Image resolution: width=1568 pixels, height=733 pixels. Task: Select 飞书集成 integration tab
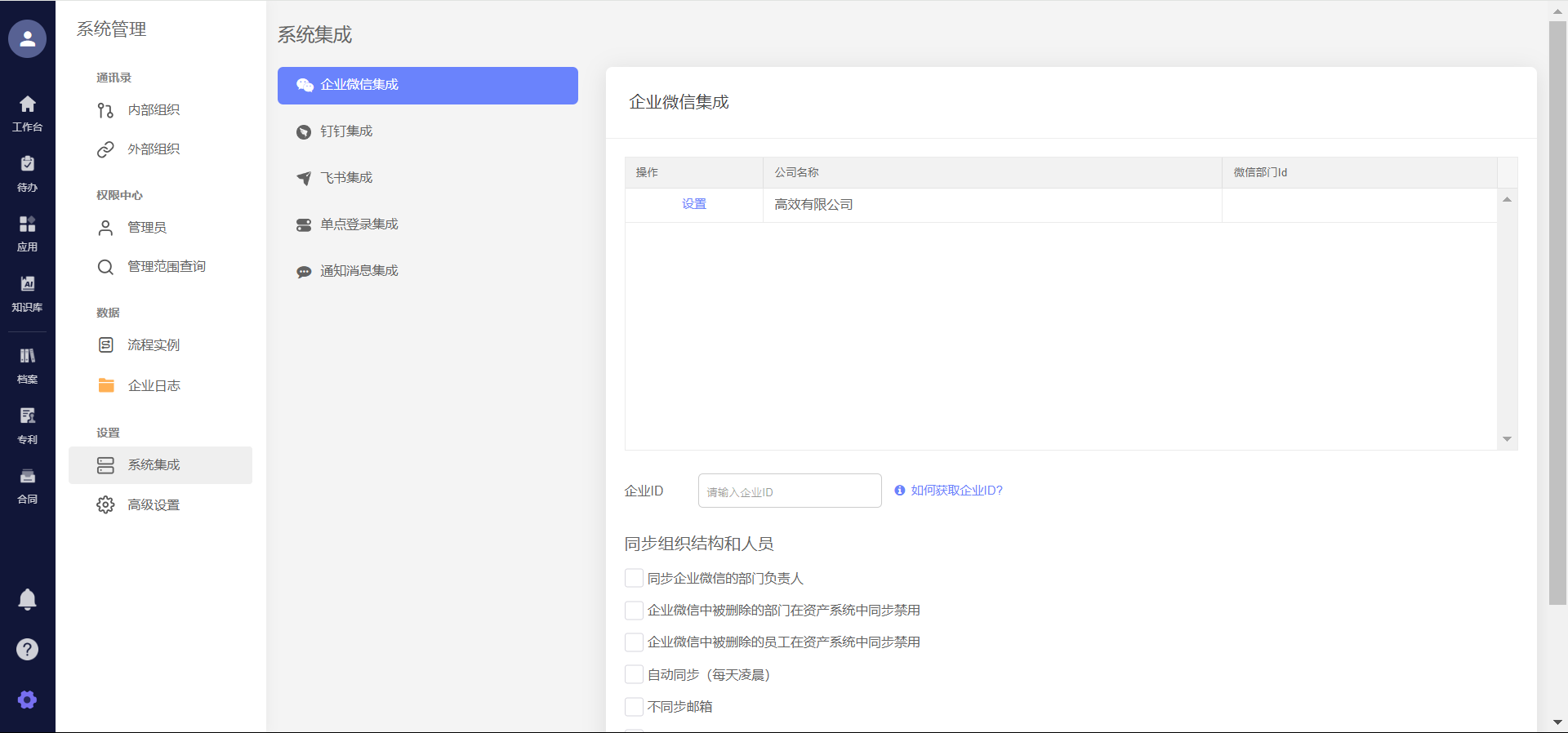click(x=346, y=178)
